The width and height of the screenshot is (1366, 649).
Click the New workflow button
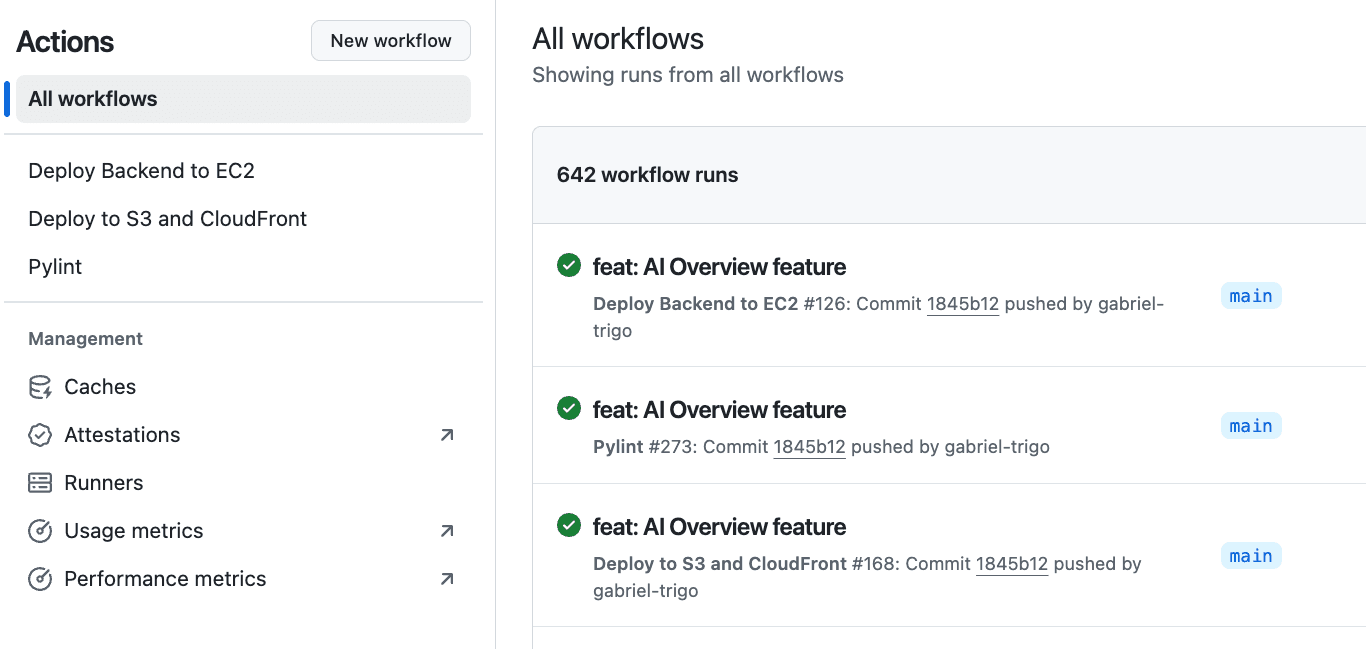pyautogui.click(x=391, y=41)
